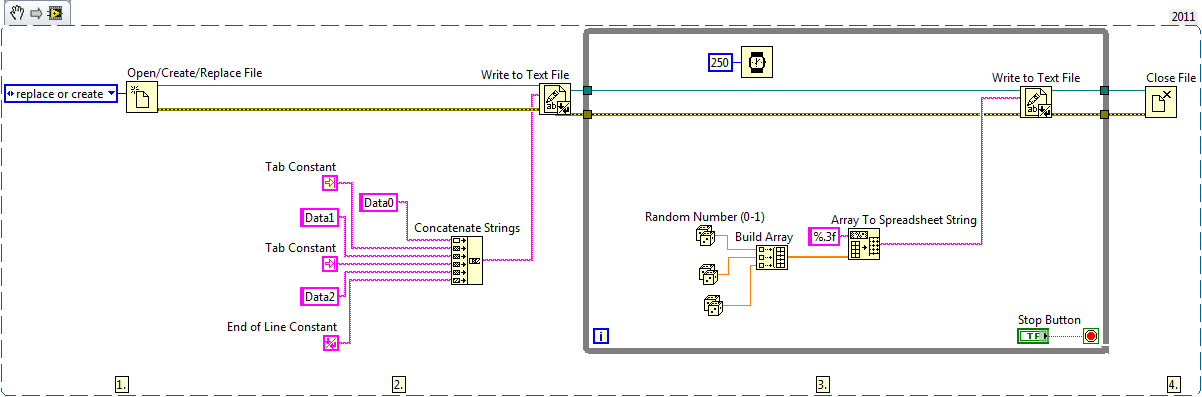This screenshot has height=397, width=1202.
Task: Select the %.3f format string constant
Action: click(824, 237)
